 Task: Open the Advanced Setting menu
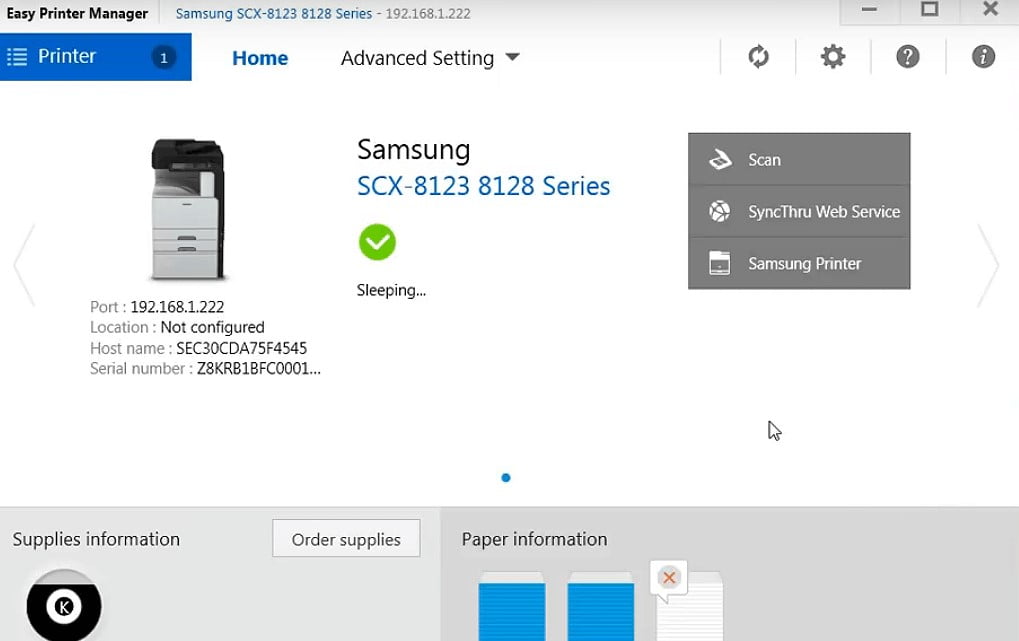coord(430,58)
